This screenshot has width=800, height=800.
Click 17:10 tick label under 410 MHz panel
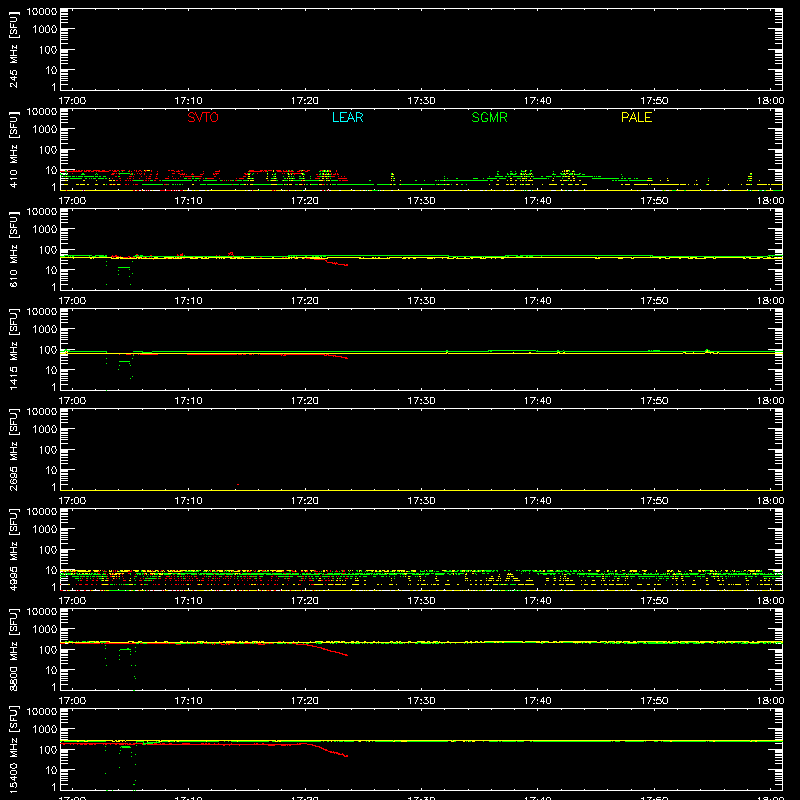coord(188,201)
